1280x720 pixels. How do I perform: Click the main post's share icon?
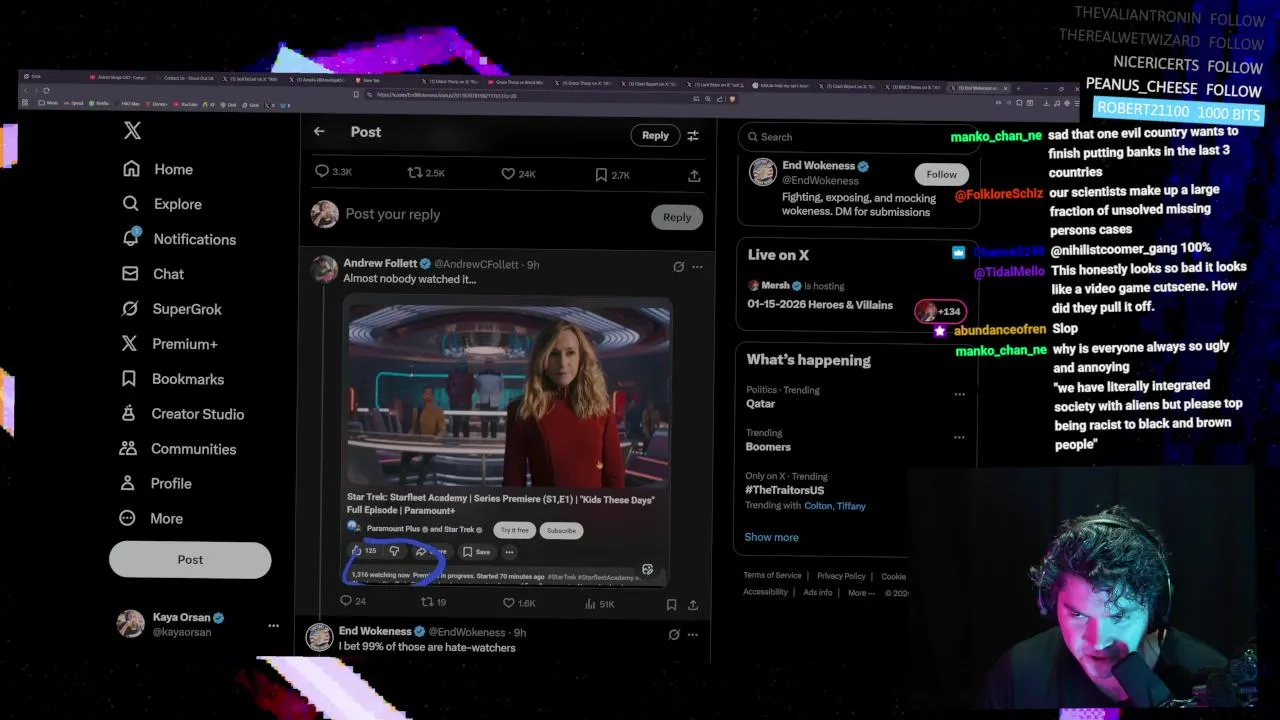(x=694, y=176)
